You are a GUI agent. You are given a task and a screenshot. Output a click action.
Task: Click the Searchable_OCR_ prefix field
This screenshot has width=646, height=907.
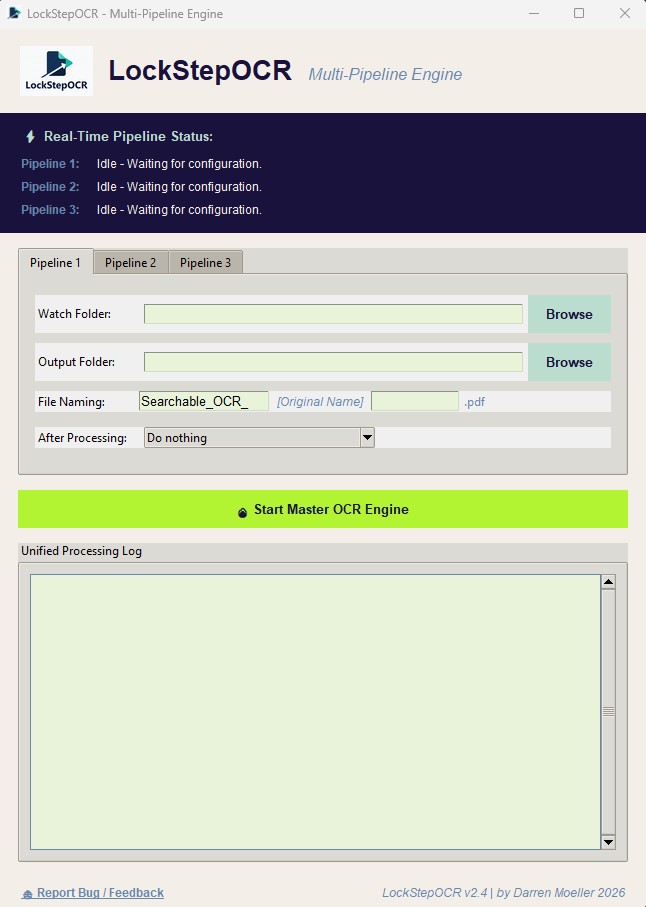[204, 401]
